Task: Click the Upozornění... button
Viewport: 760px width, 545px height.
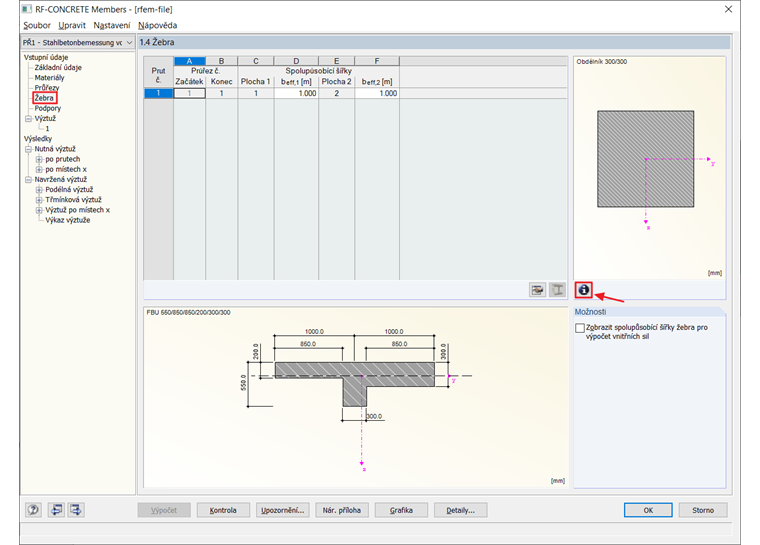Action: pos(283,510)
